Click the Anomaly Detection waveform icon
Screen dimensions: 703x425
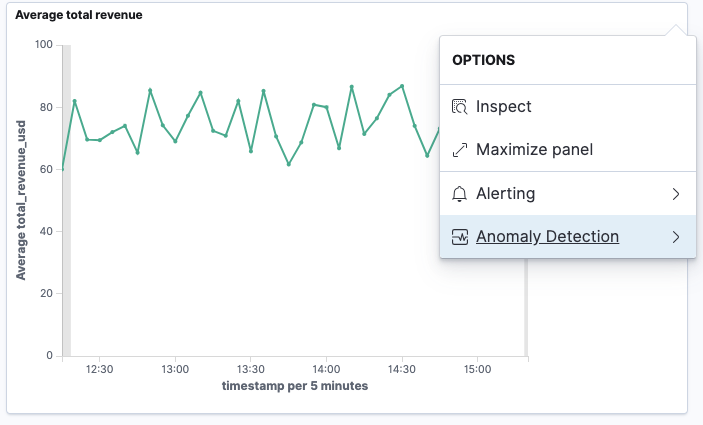click(x=460, y=237)
